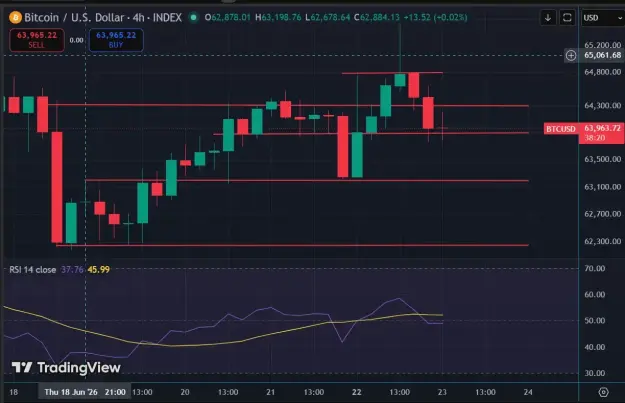Click the 38:20 candle countdown timer

(594, 138)
